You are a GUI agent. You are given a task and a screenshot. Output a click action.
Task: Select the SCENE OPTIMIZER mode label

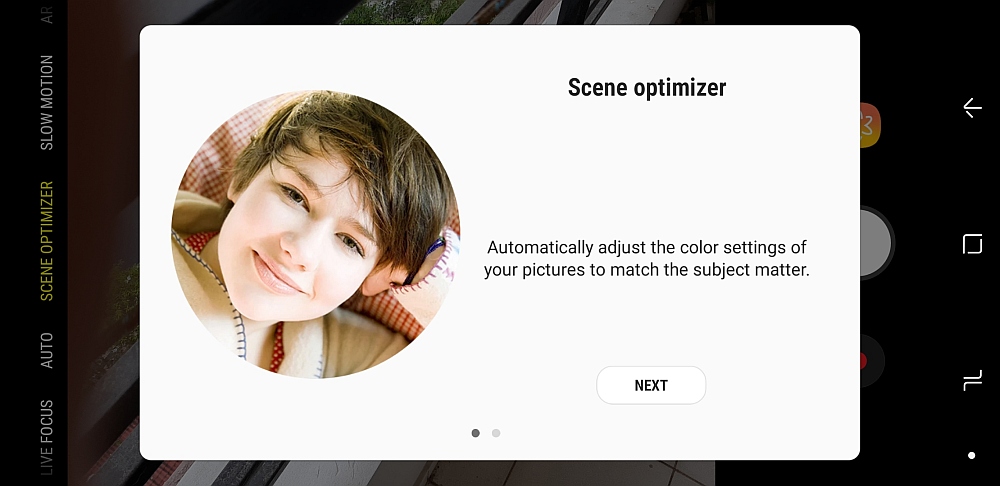point(47,241)
